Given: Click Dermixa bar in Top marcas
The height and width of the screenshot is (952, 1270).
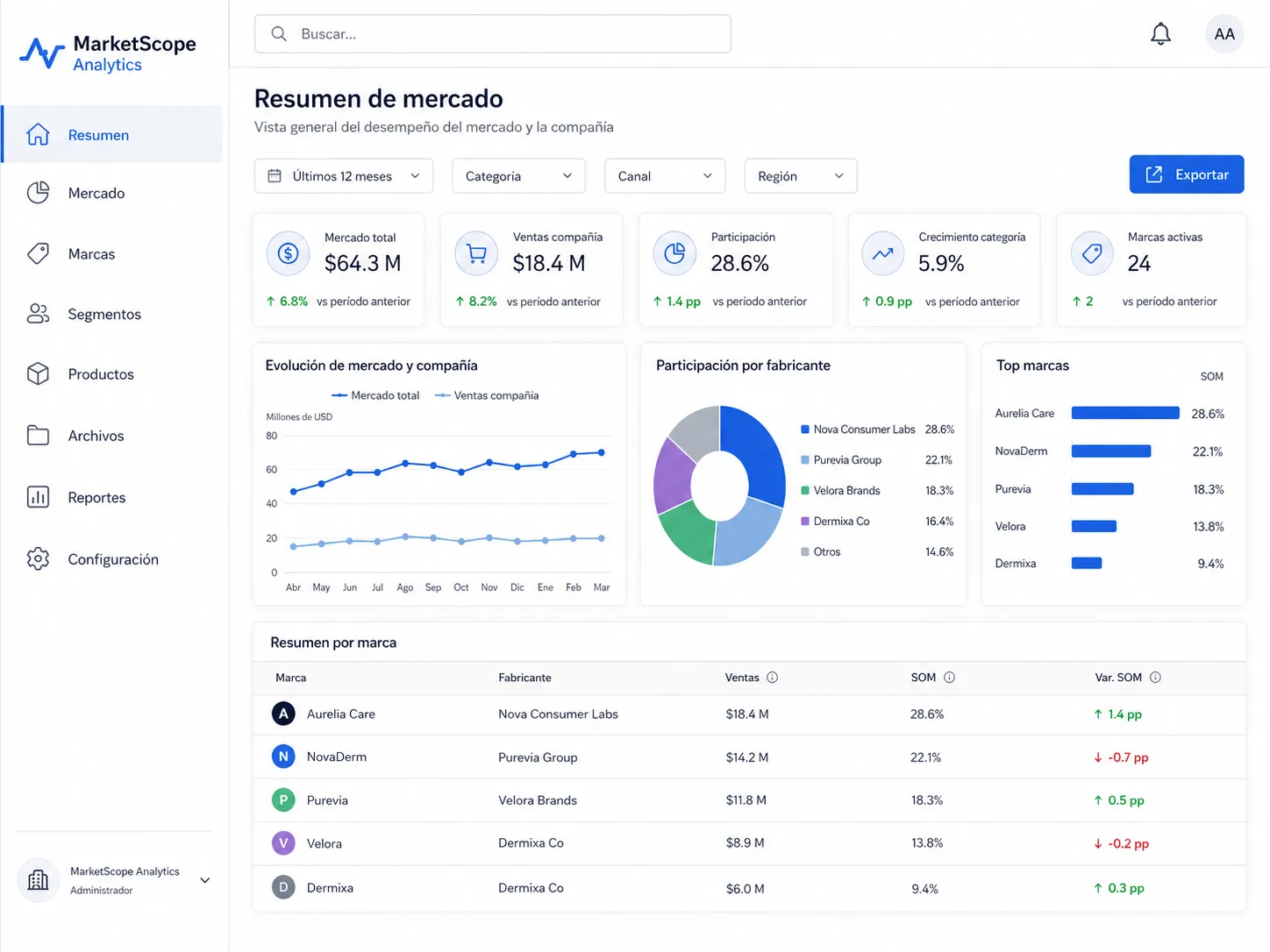Looking at the screenshot, I should point(1087,564).
